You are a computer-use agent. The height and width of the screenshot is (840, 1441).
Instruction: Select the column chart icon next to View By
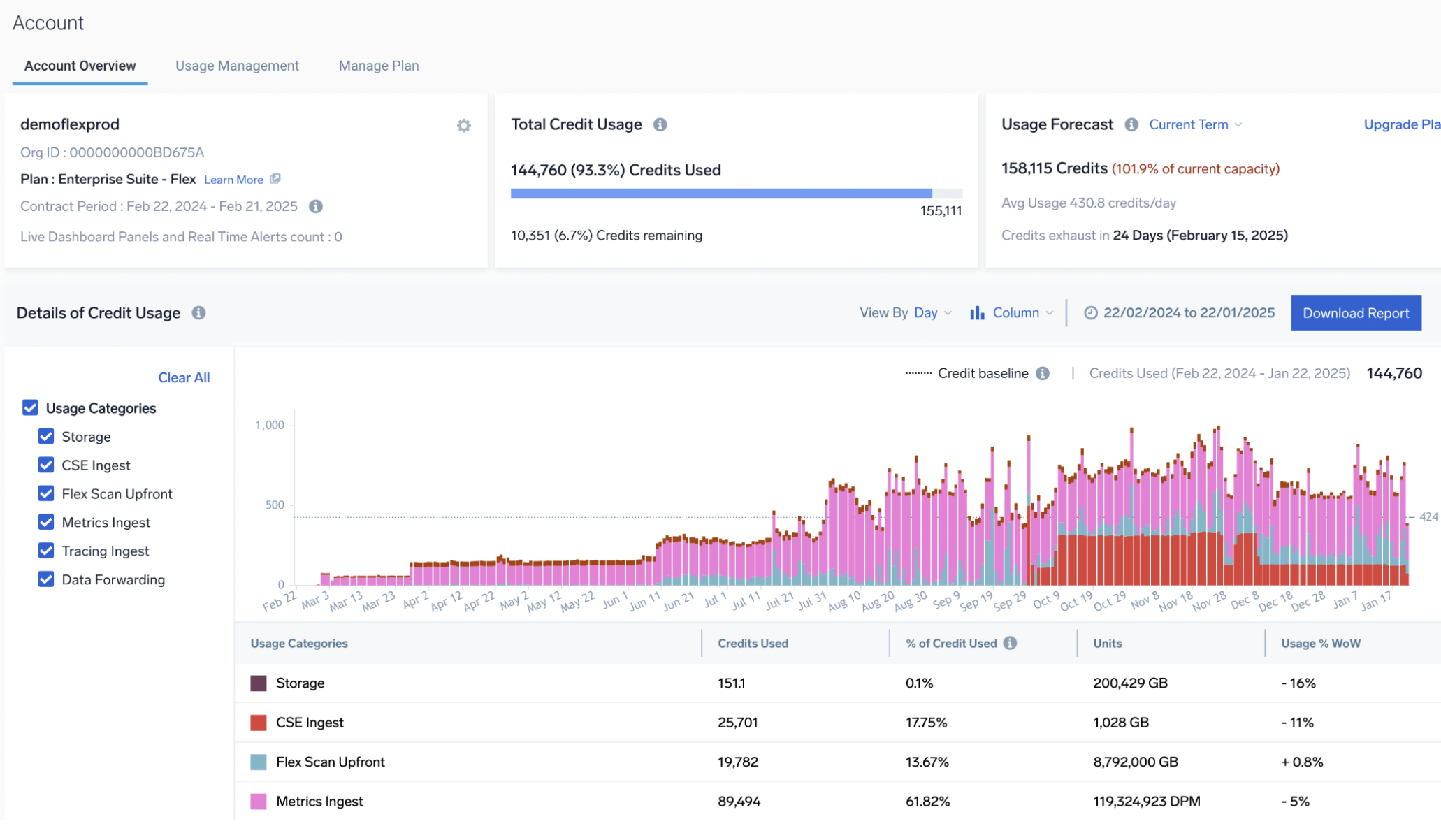click(x=976, y=312)
